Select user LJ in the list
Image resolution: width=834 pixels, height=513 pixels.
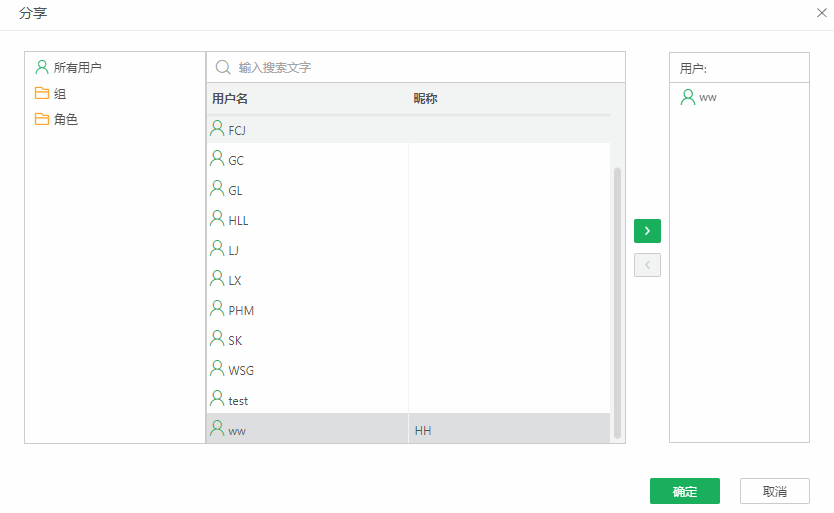408,250
